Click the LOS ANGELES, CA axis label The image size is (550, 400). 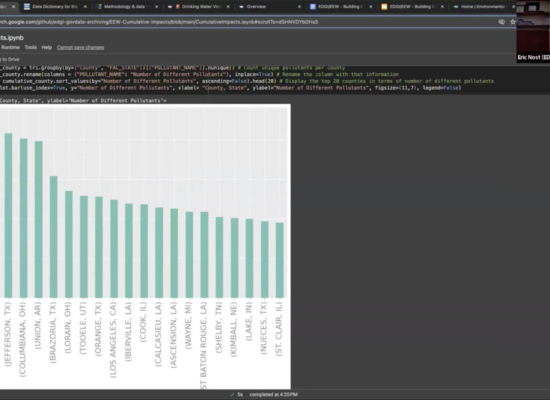(x=113, y=340)
